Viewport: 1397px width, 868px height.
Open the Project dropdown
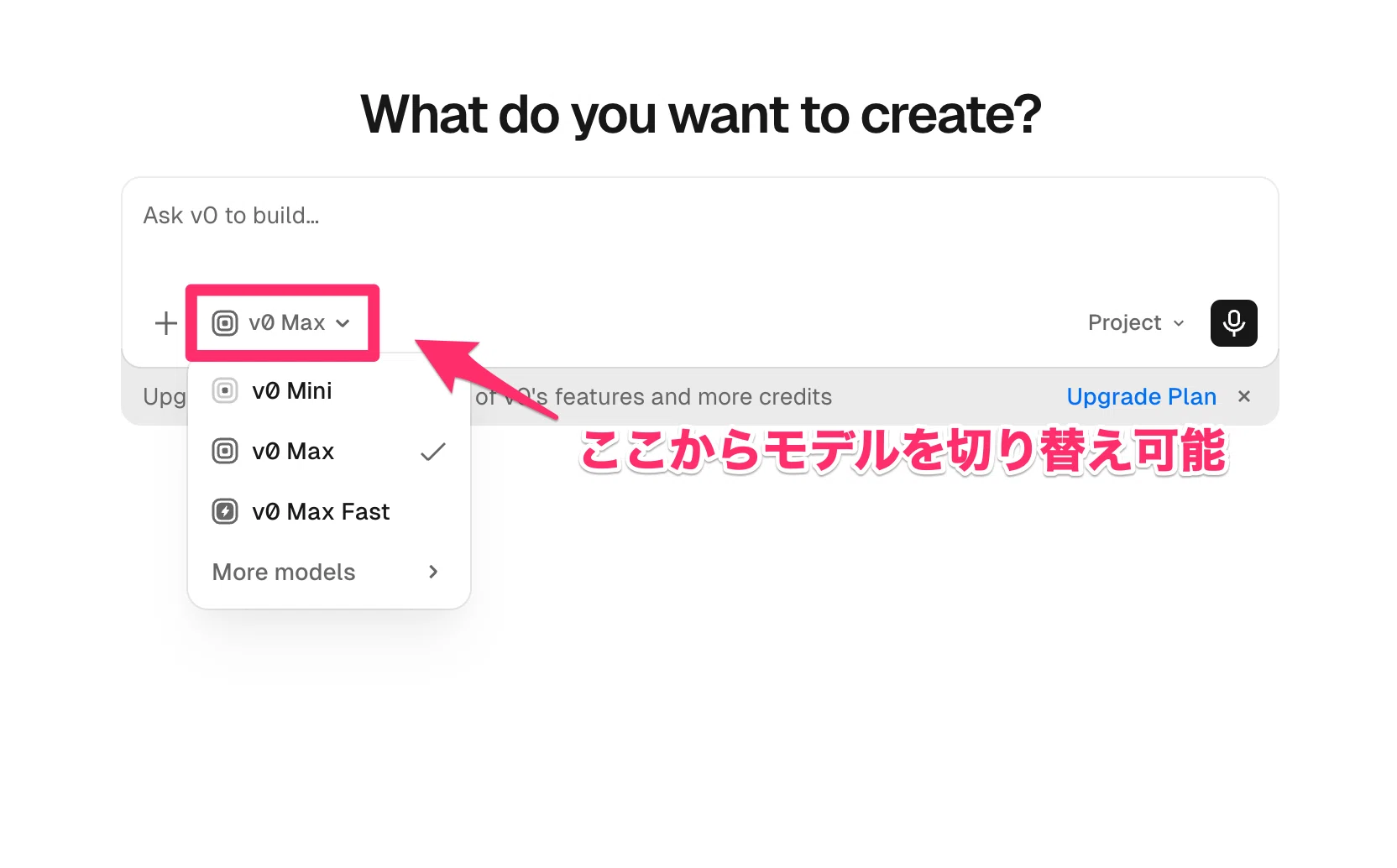pos(1137,323)
